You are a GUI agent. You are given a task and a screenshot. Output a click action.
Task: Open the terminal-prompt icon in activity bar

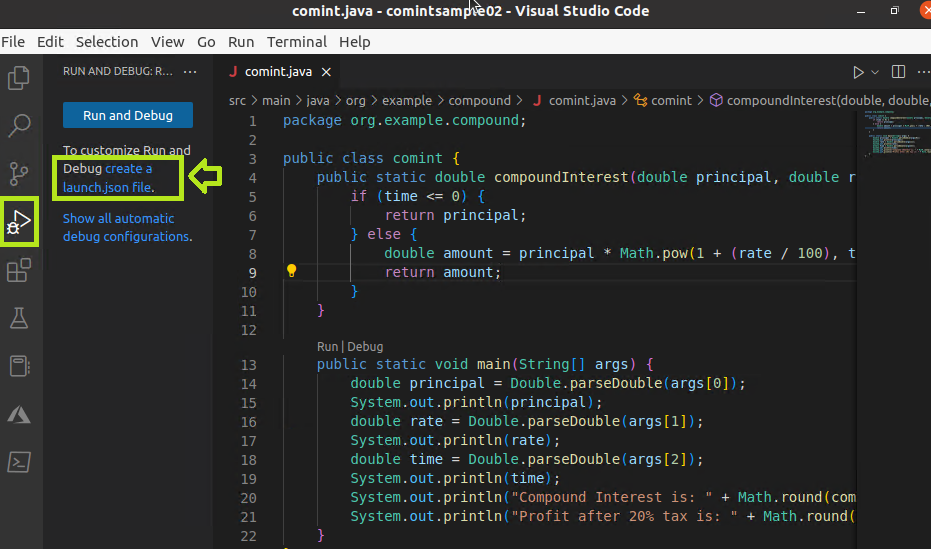point(19,462)
